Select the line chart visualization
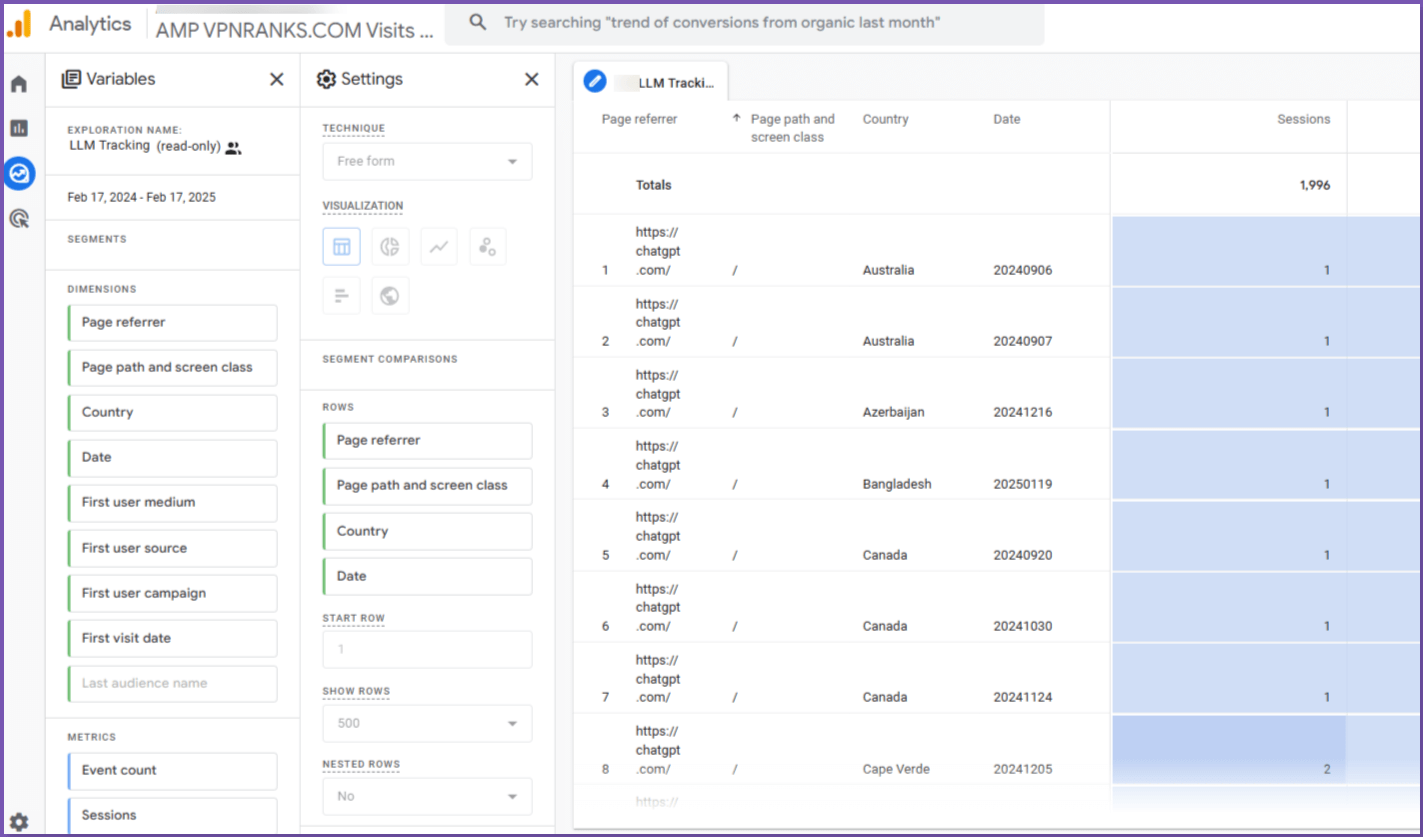This screenshot has height=837, width=1423. (438, 247)
